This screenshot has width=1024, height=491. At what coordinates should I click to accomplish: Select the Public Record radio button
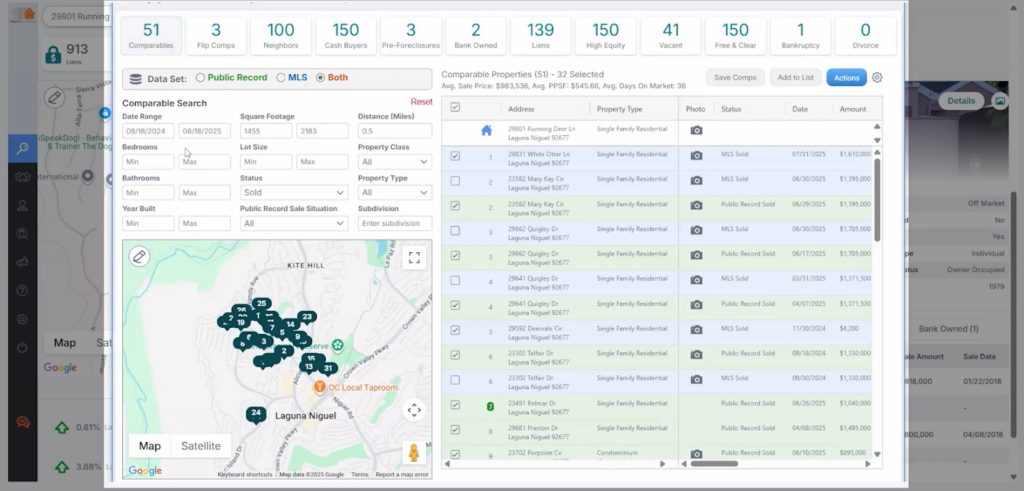click(201, 78)
